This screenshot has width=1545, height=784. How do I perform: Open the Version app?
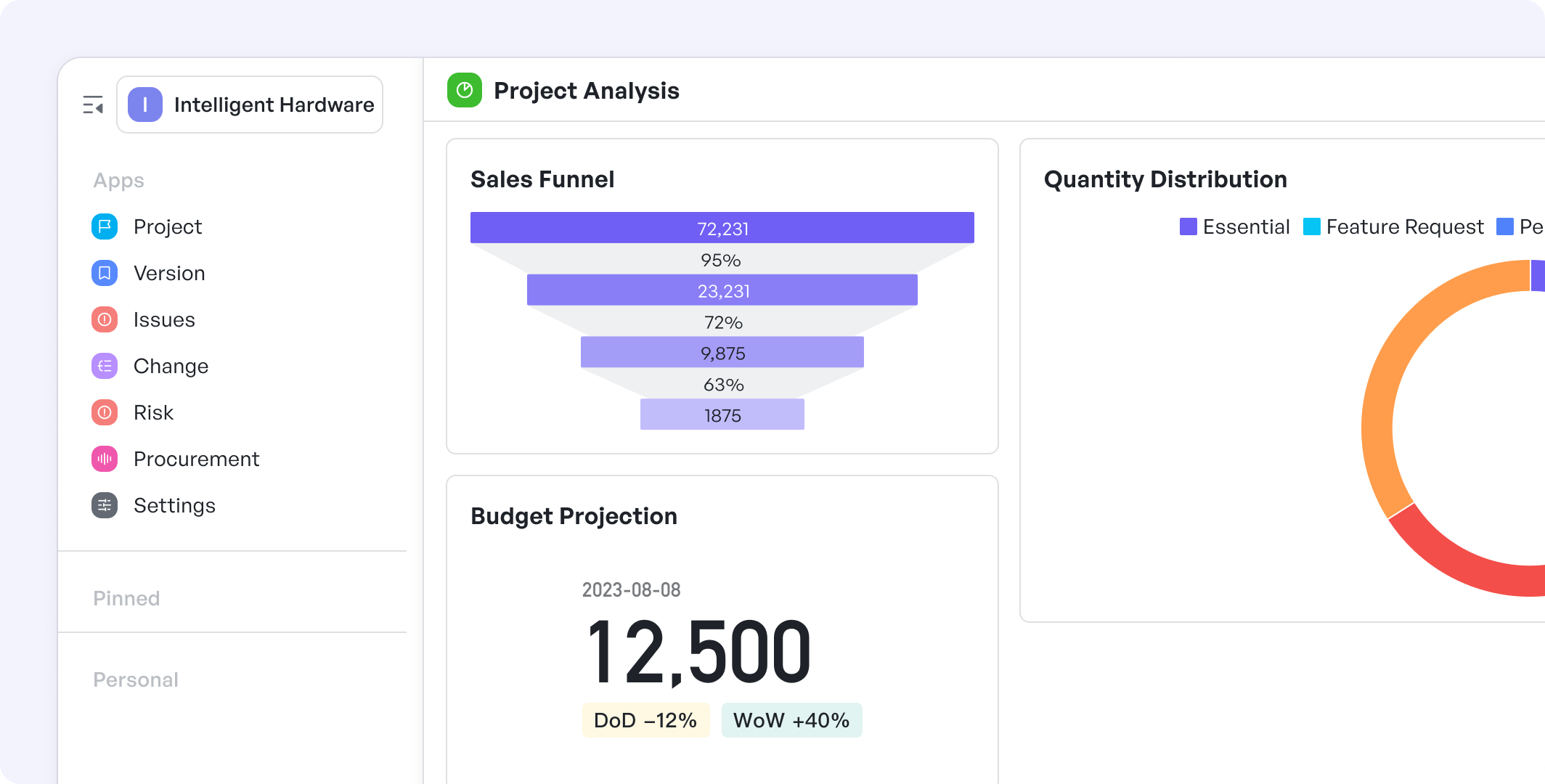[x=169, y=273]
